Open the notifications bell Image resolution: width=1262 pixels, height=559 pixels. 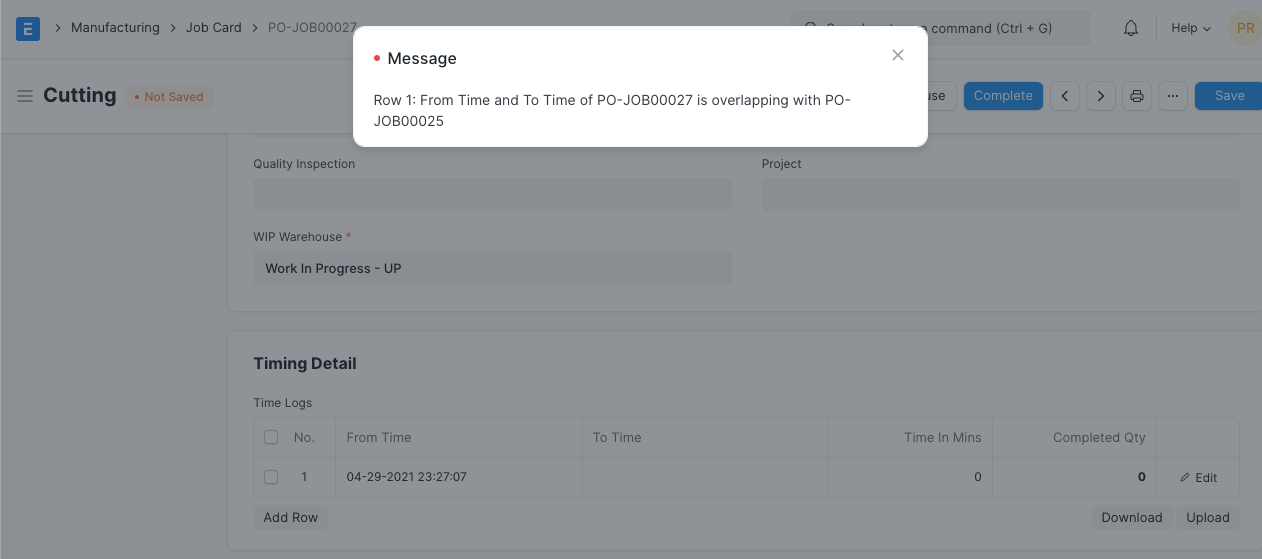(1131, 28)
